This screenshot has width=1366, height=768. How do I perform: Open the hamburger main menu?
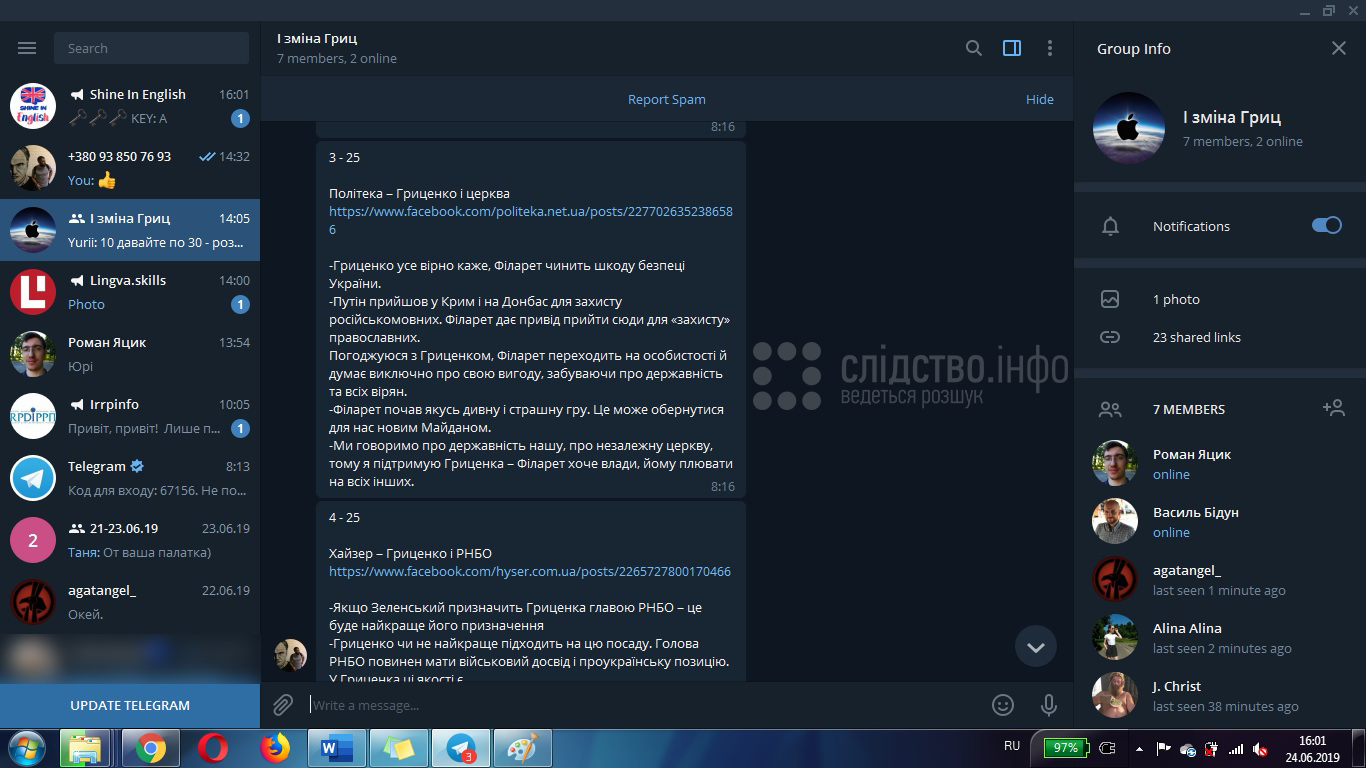[27, 48]
